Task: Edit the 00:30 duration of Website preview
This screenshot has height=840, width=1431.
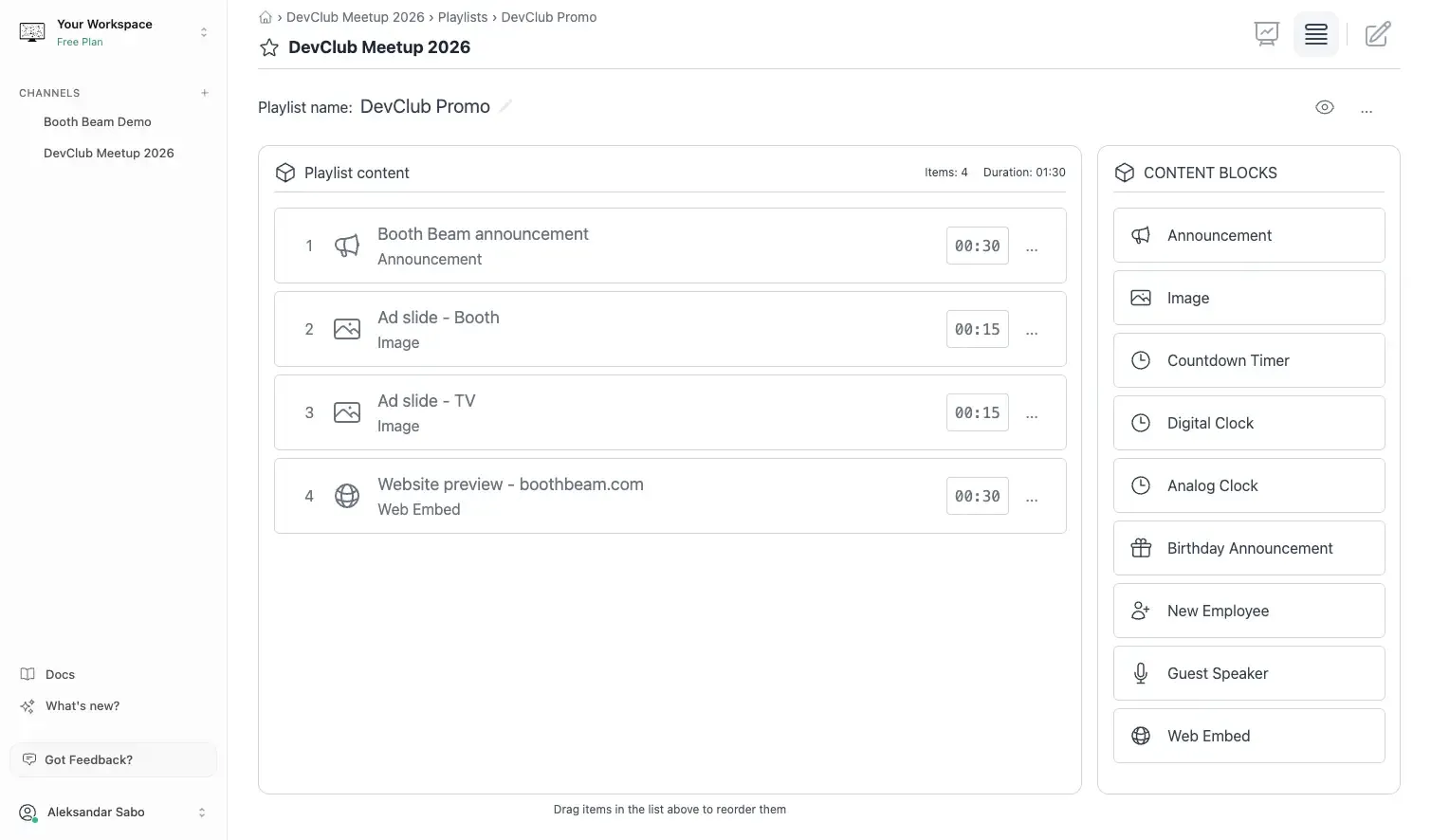Action: pyautogui.click(x=978, y=496)
